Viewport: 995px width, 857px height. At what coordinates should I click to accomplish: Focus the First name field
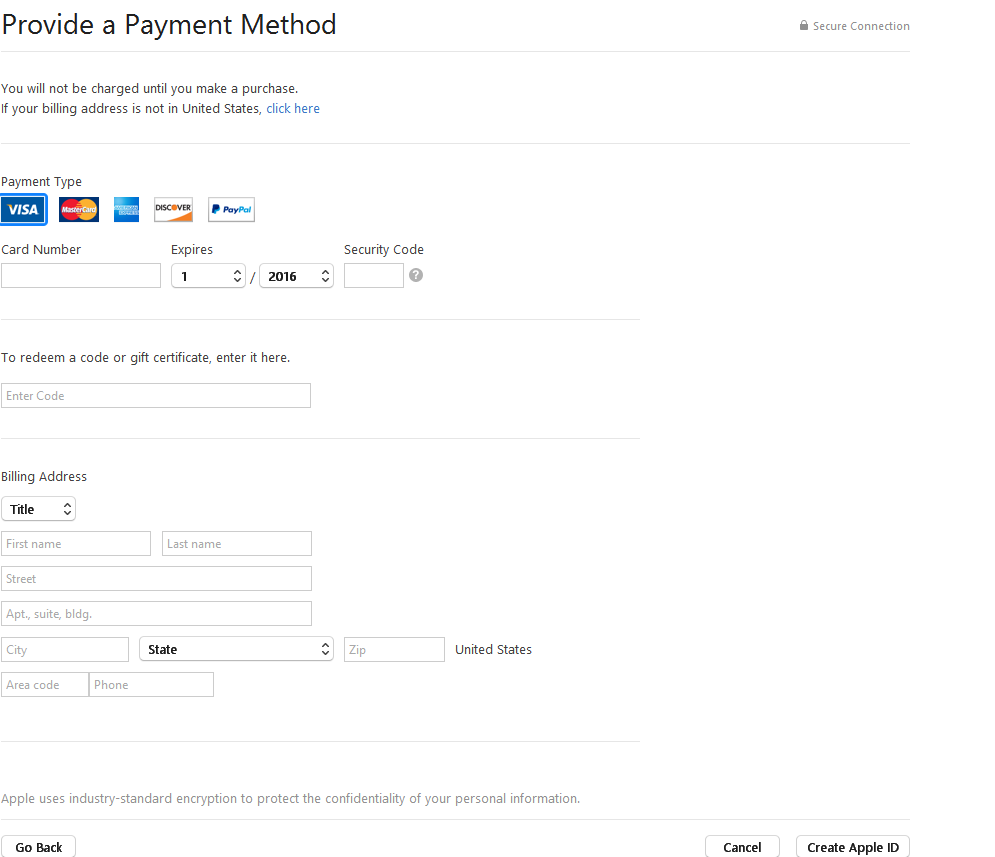[x=76, y=544]
